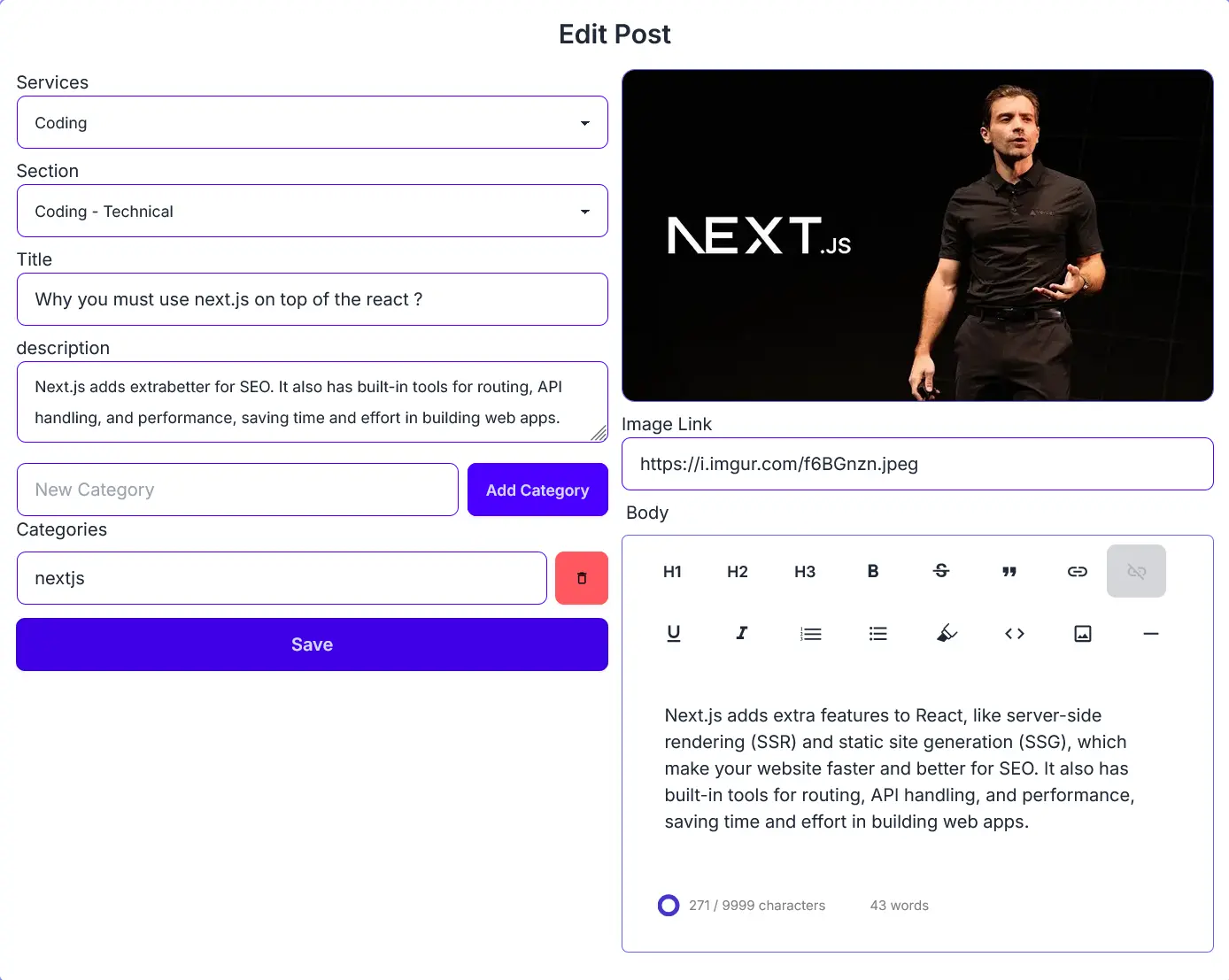
Task: Click the description textarea resize handle
Action: (599, 434)
